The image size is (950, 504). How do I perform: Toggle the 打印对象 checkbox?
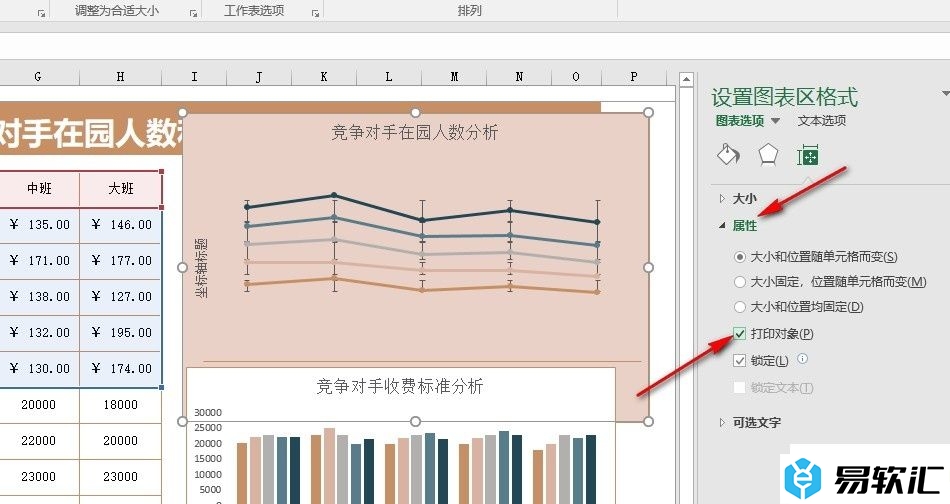pyautogui.click(x=739, y=333)
